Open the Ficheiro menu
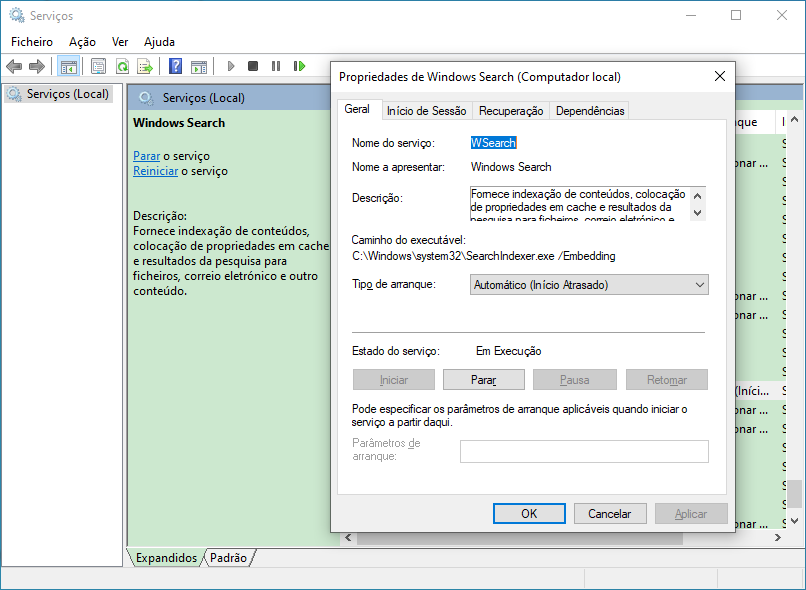806x590 pixels. [32, 42]
